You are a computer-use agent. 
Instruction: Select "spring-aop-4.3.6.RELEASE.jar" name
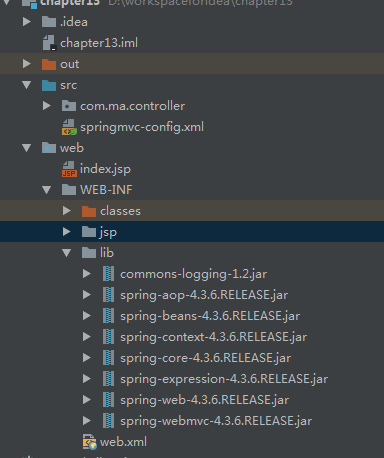204,295
